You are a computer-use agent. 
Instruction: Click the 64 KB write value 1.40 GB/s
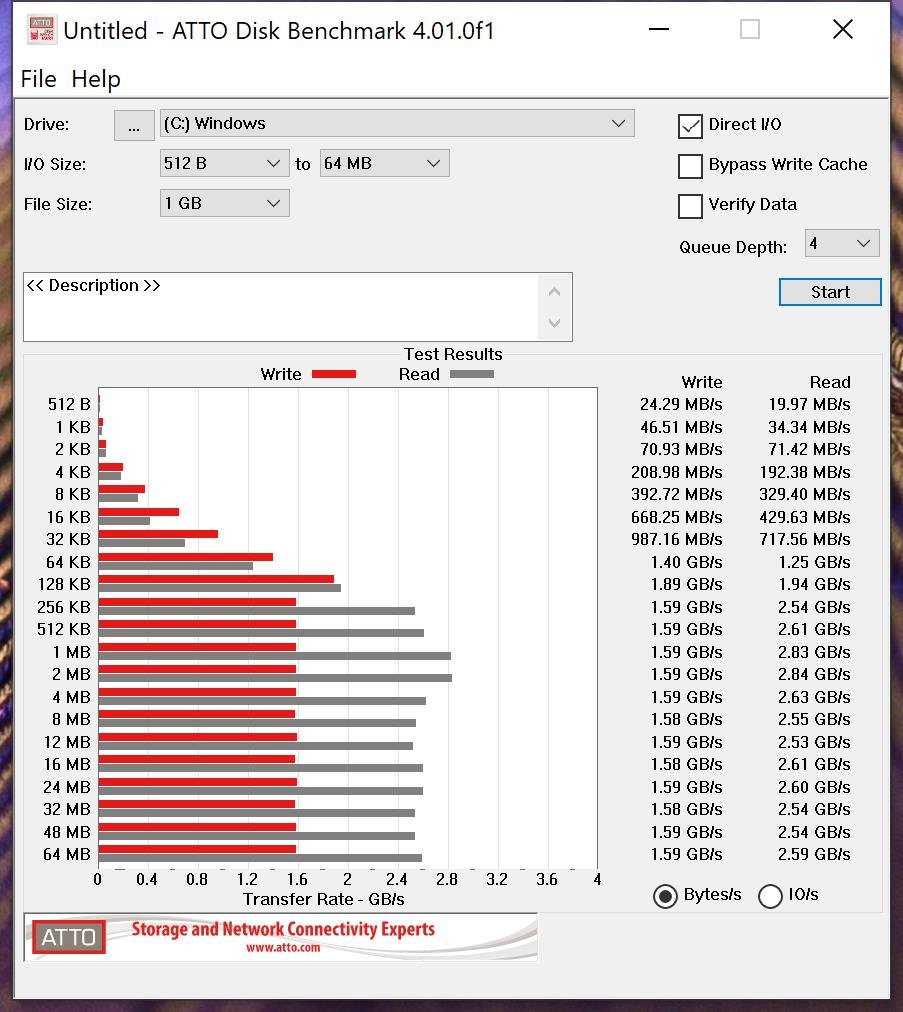click(x=686, y=562)
